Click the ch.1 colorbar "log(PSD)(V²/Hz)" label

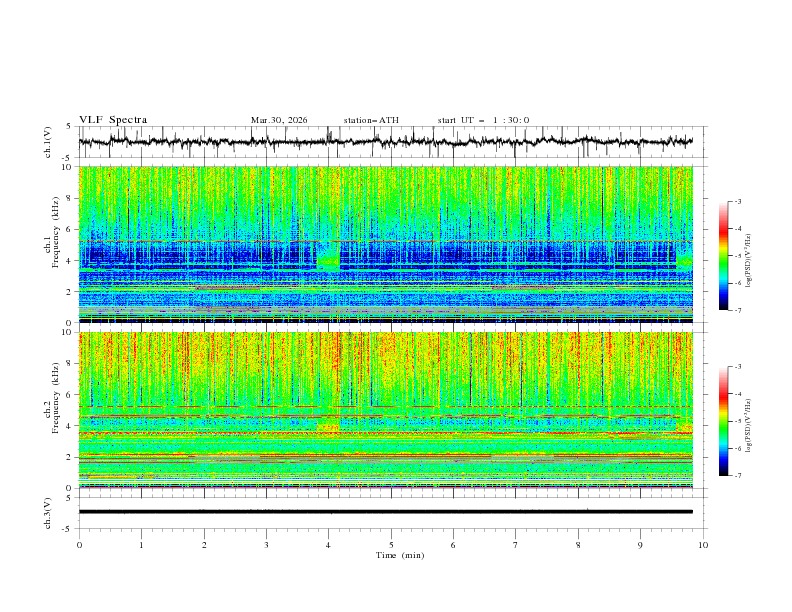tap(748, 261)
